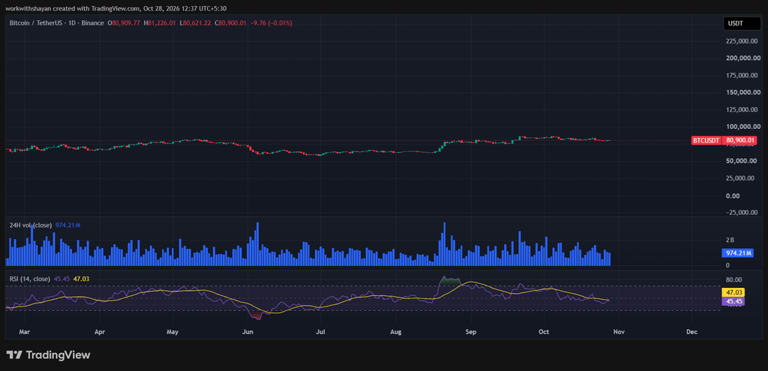Click the 100,000.00 price axis label
The image size is (768, 371).
coord(743,127)
